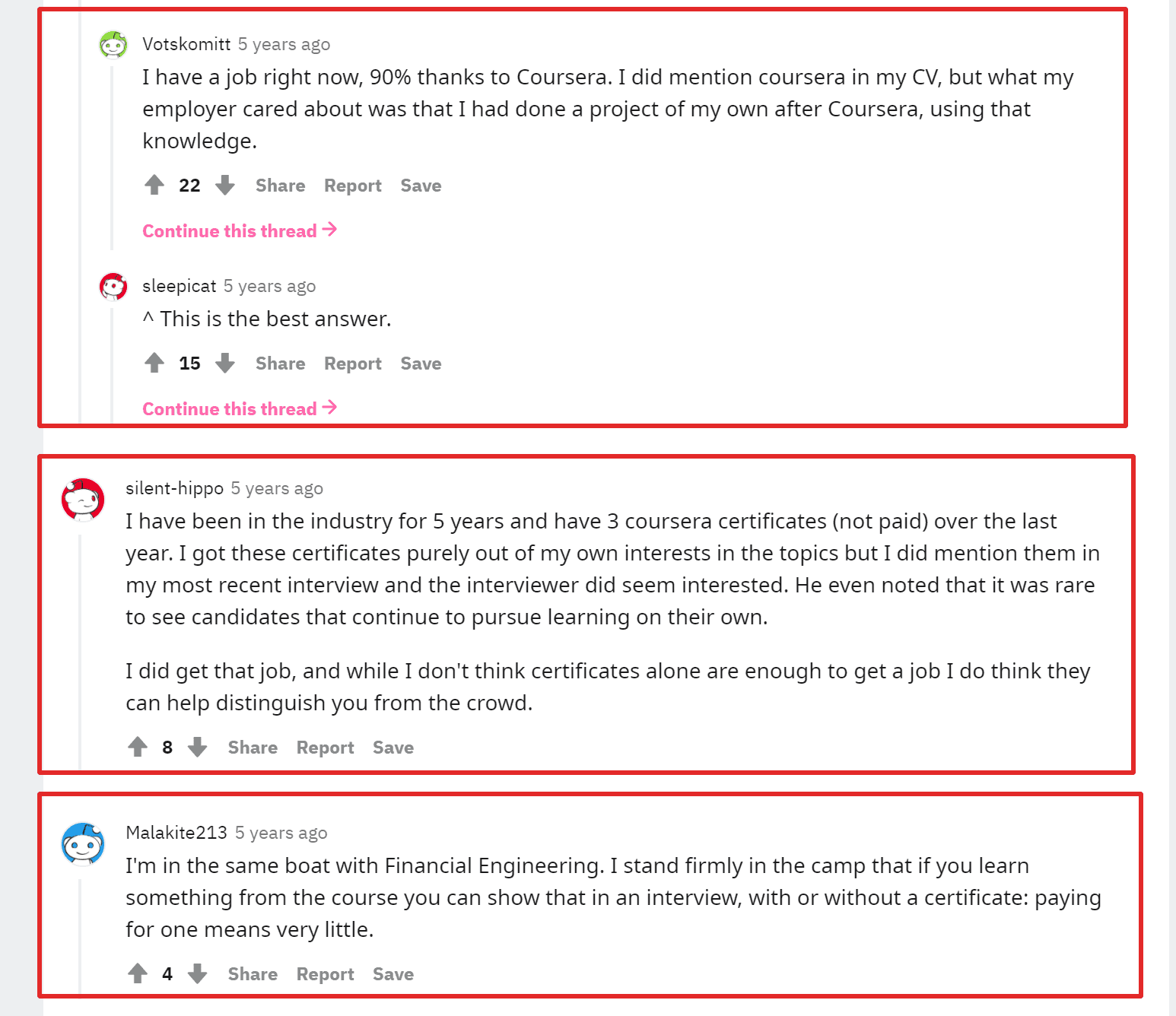This screenshot has width=1176, height=1016.
Task: Downvote Malakite213's comment
Action: click(198, 973)
